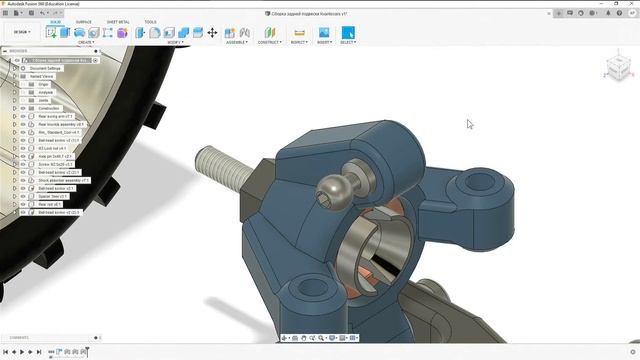640x360 pixels.
Task: Expand the Analysis folder
Action: (15, 93)
